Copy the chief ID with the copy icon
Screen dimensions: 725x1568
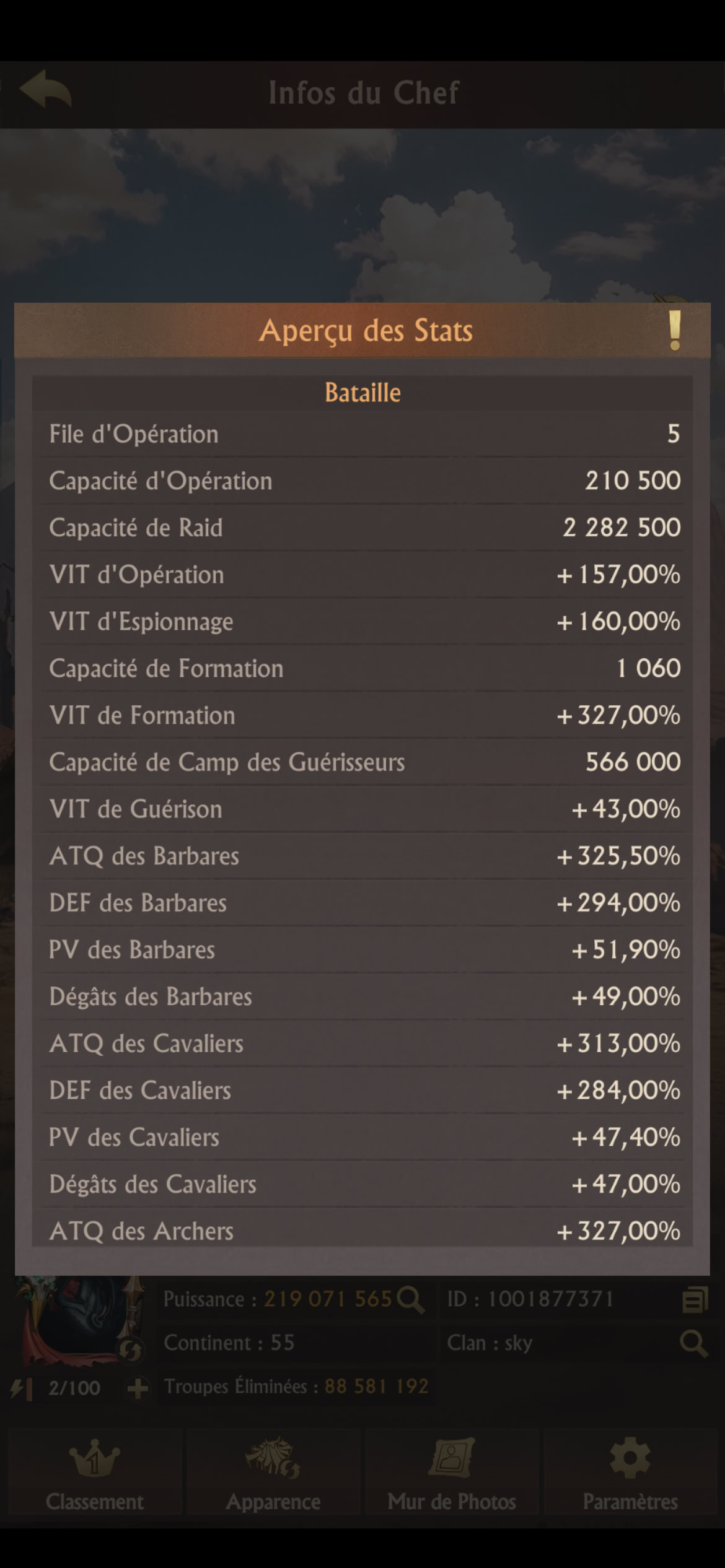[x=695, y=1300]
